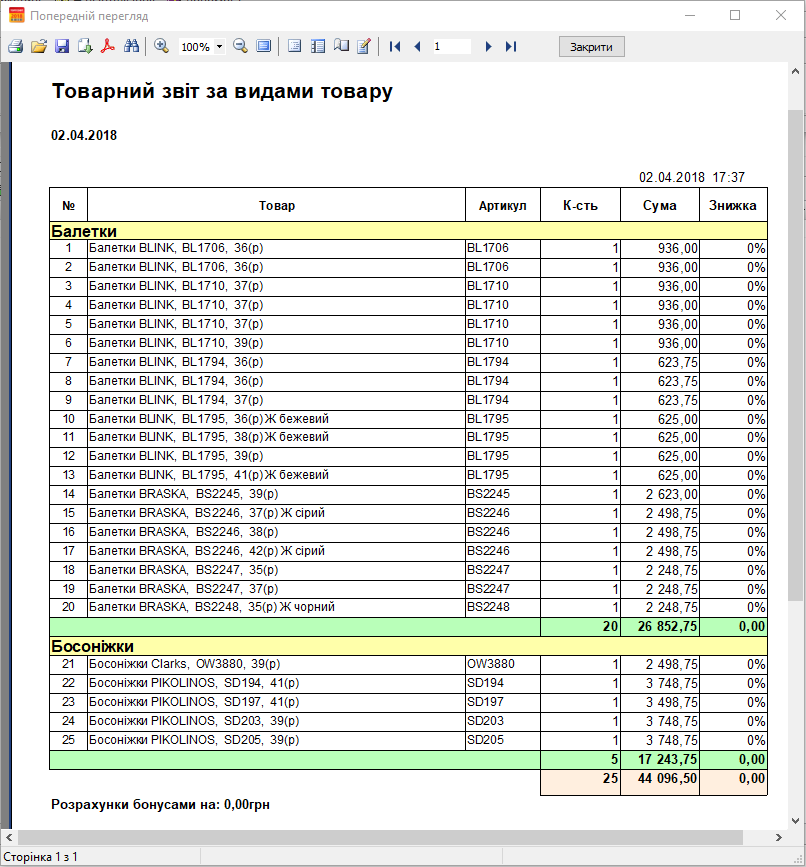Save the report using floppy disk icon

(x=62, y=47)
